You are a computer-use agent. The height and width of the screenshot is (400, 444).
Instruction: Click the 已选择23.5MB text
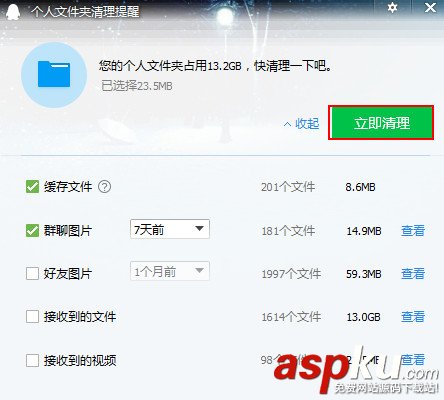tap(137, 86)
